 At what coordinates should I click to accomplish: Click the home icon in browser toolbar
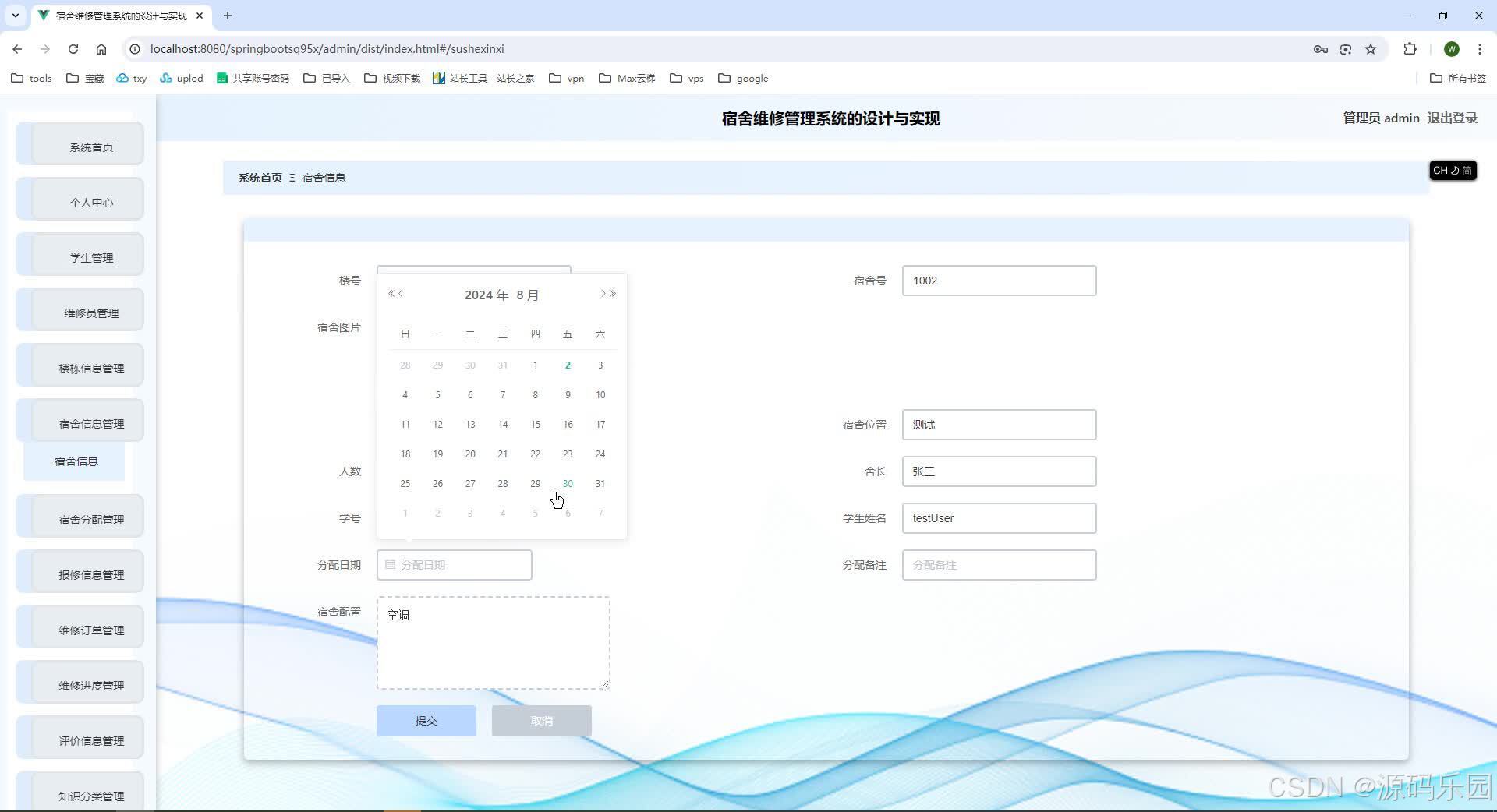point(101,48)
